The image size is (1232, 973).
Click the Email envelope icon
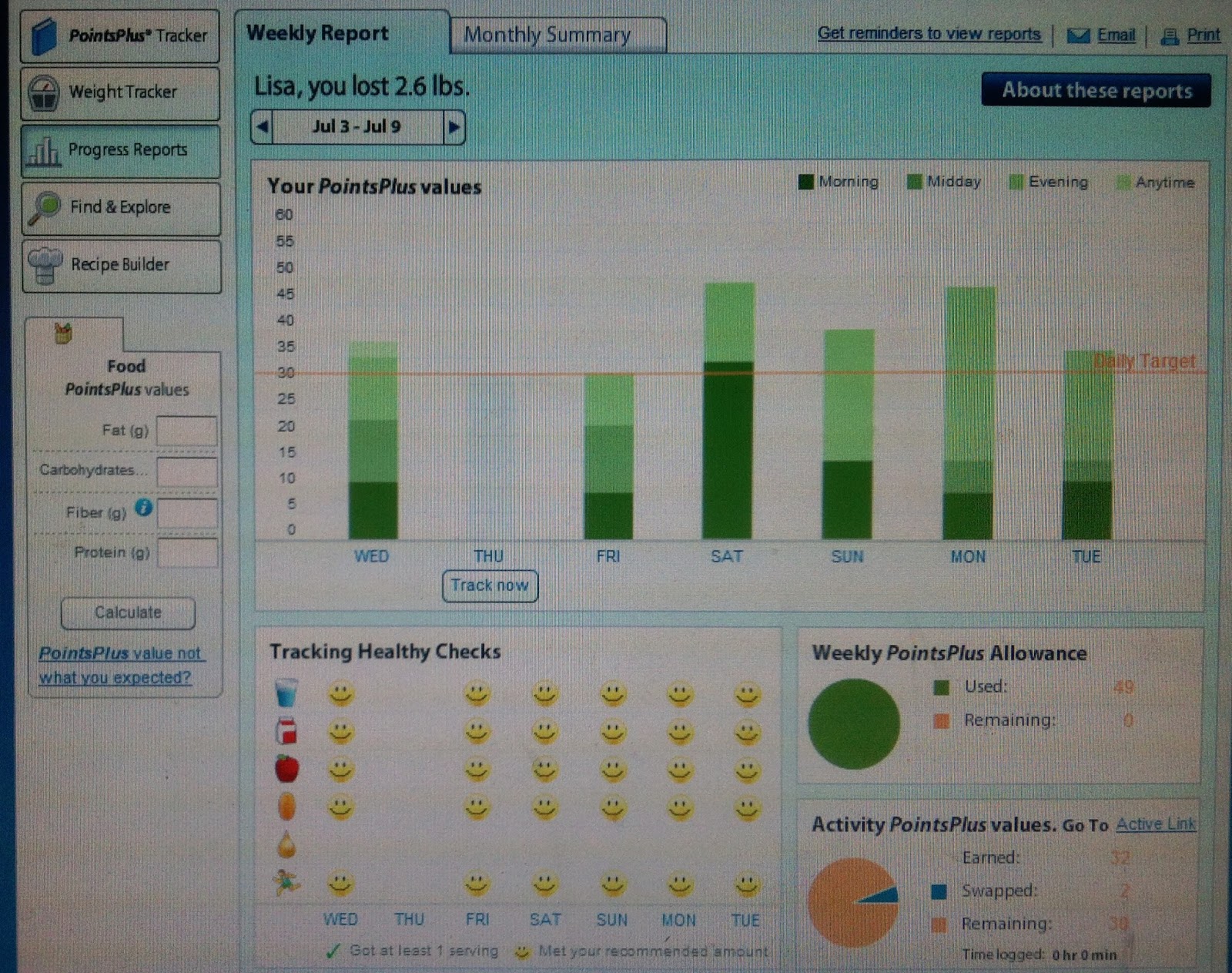pos(1078,35)
